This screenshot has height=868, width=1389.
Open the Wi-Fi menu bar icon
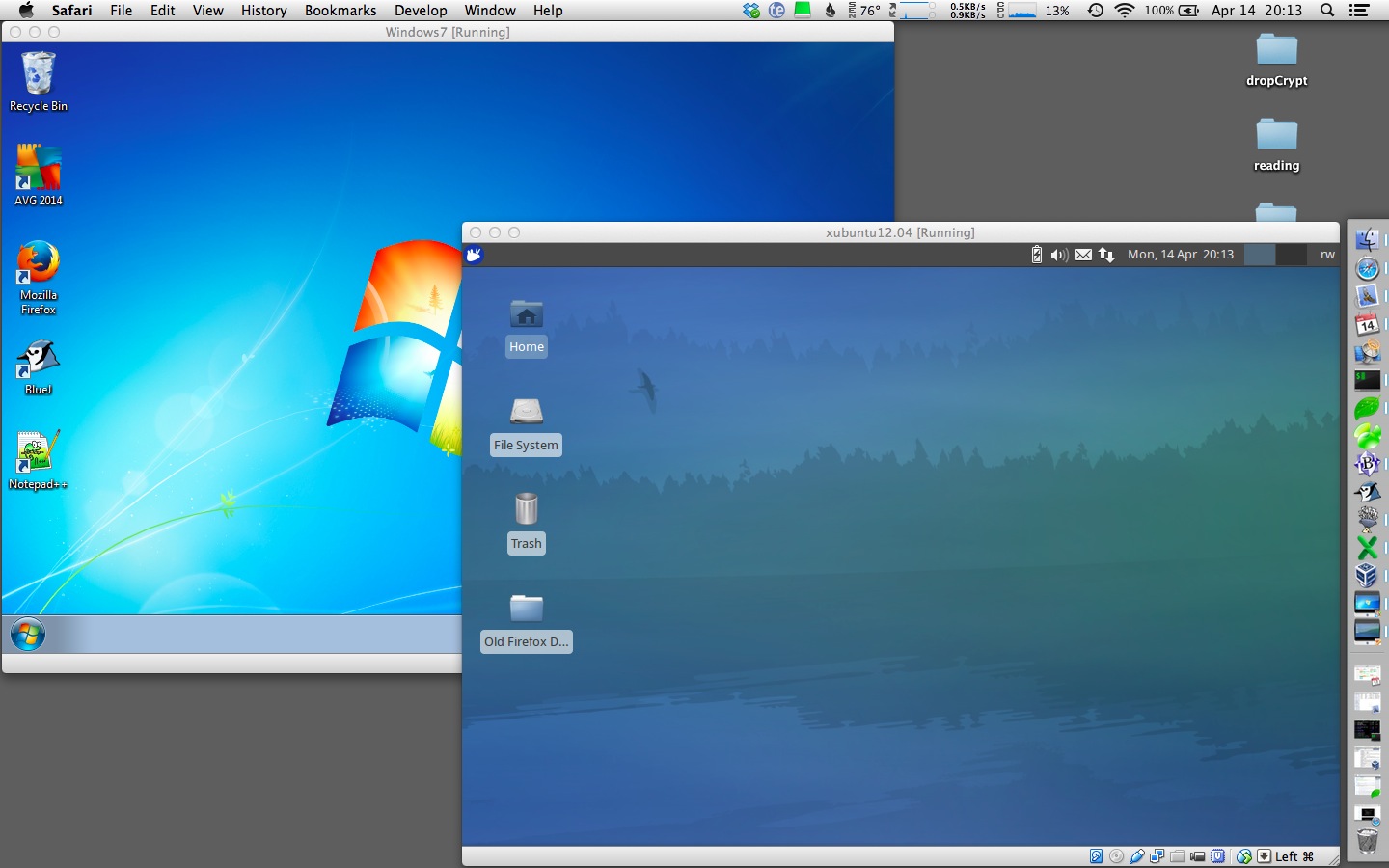click(x=1125, y=11)
